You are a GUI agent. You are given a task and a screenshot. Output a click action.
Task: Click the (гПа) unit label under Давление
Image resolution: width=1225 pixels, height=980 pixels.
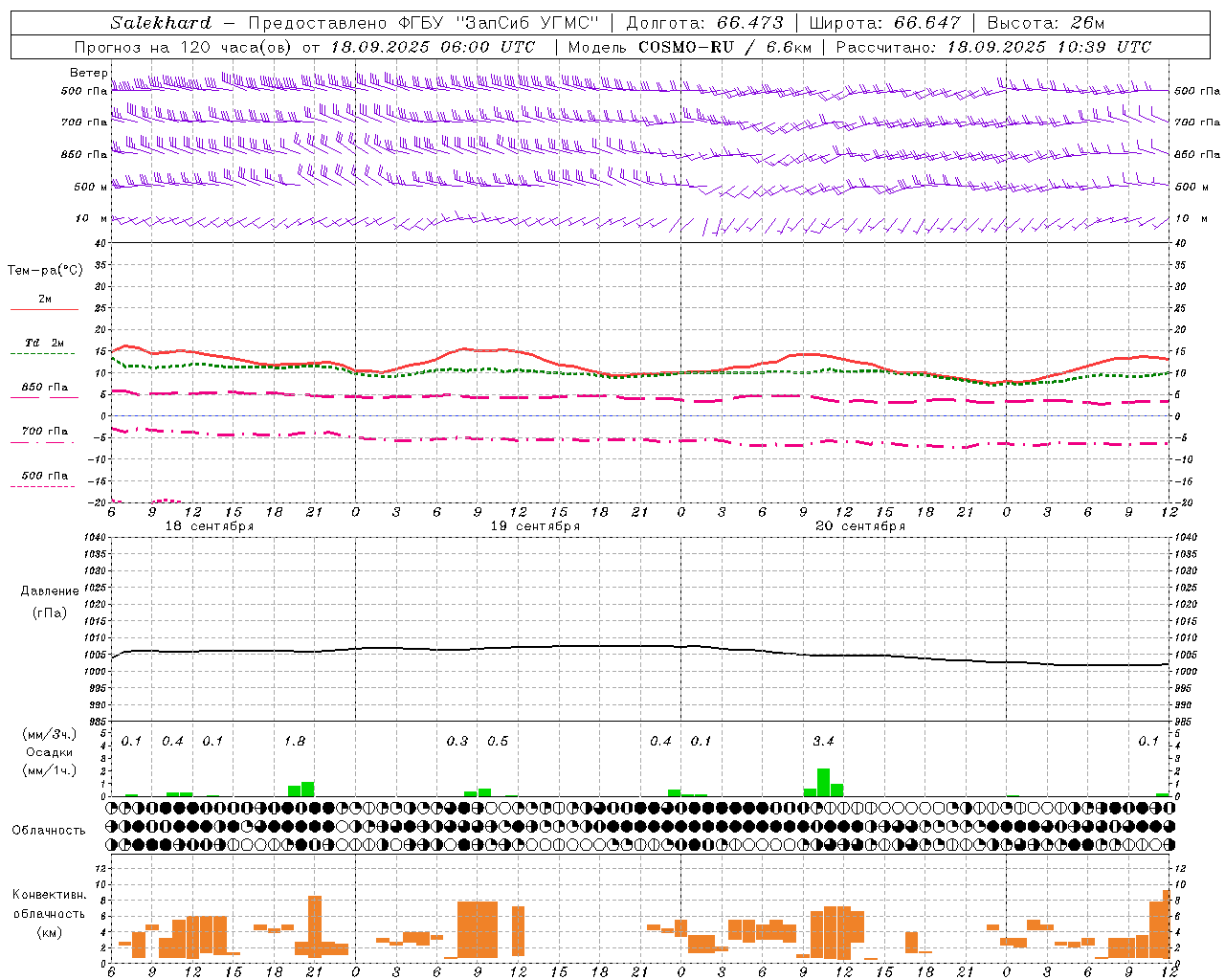(x=50, y=612)
